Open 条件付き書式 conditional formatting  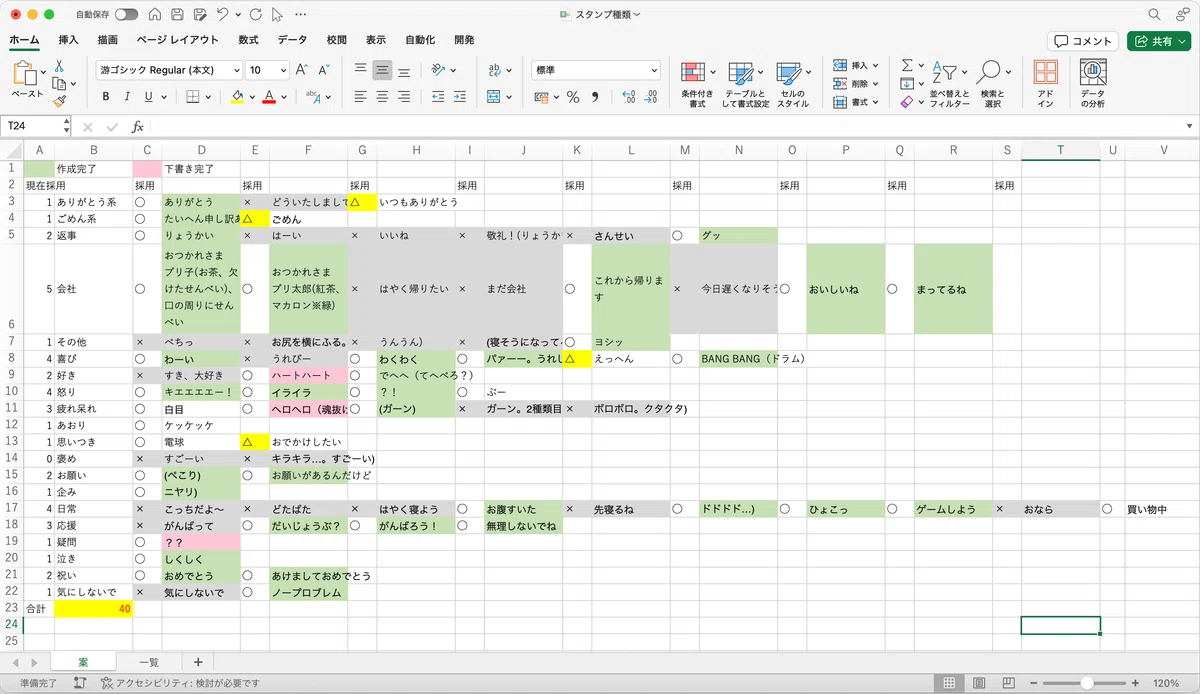(x=697, y=84)
